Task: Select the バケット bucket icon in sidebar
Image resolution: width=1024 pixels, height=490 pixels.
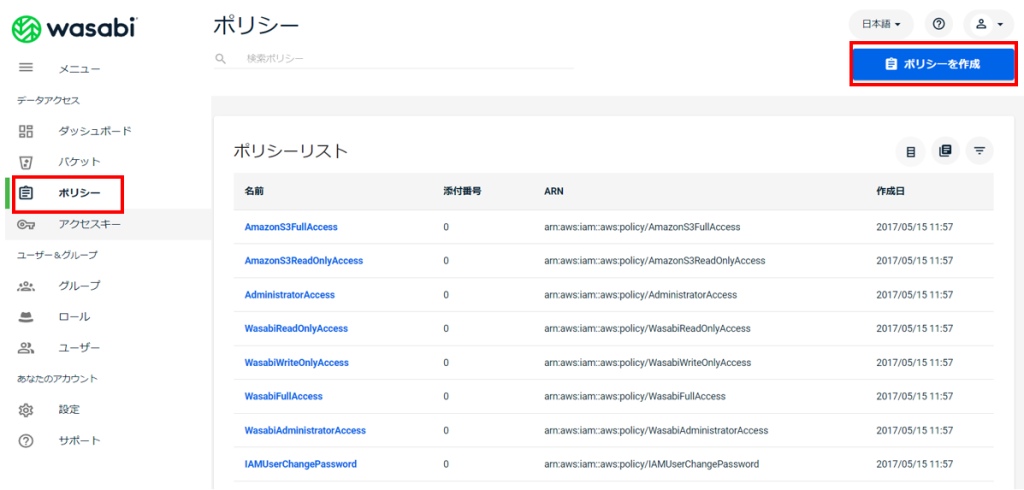Action: (x=26, y=162)
